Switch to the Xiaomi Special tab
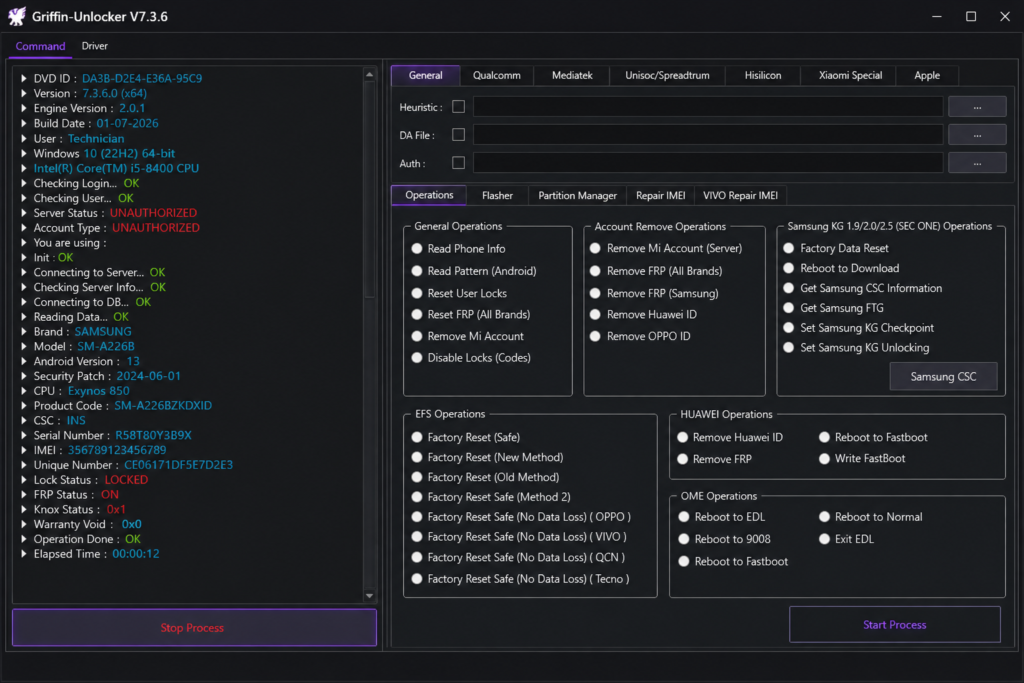 click(850, 75)
